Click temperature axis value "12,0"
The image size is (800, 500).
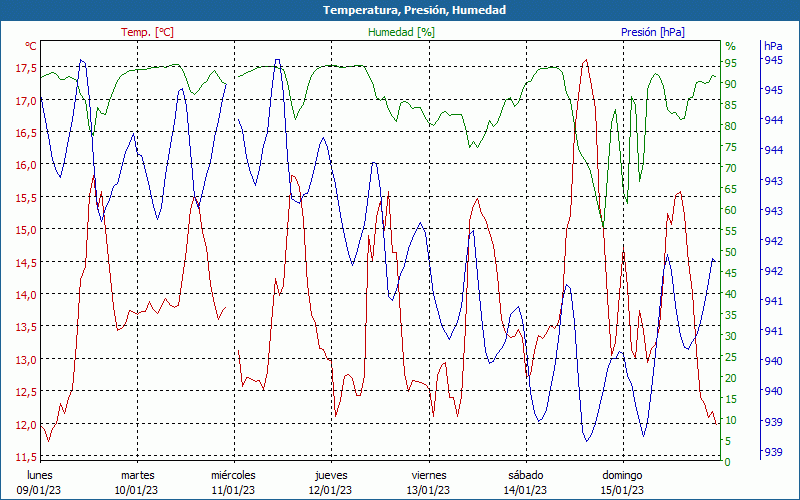click(26, 424)
